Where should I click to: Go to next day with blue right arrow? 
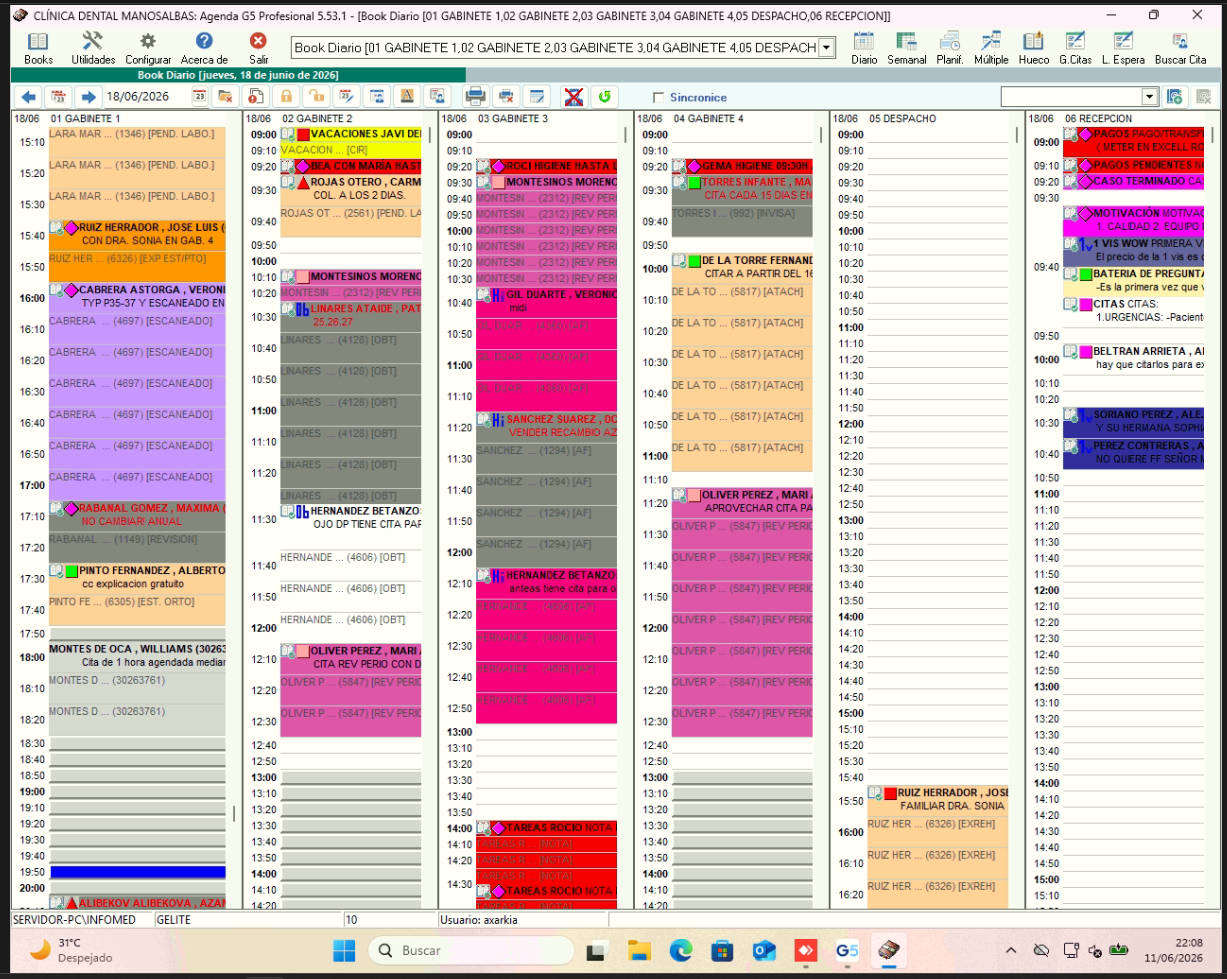pos(88,96)
